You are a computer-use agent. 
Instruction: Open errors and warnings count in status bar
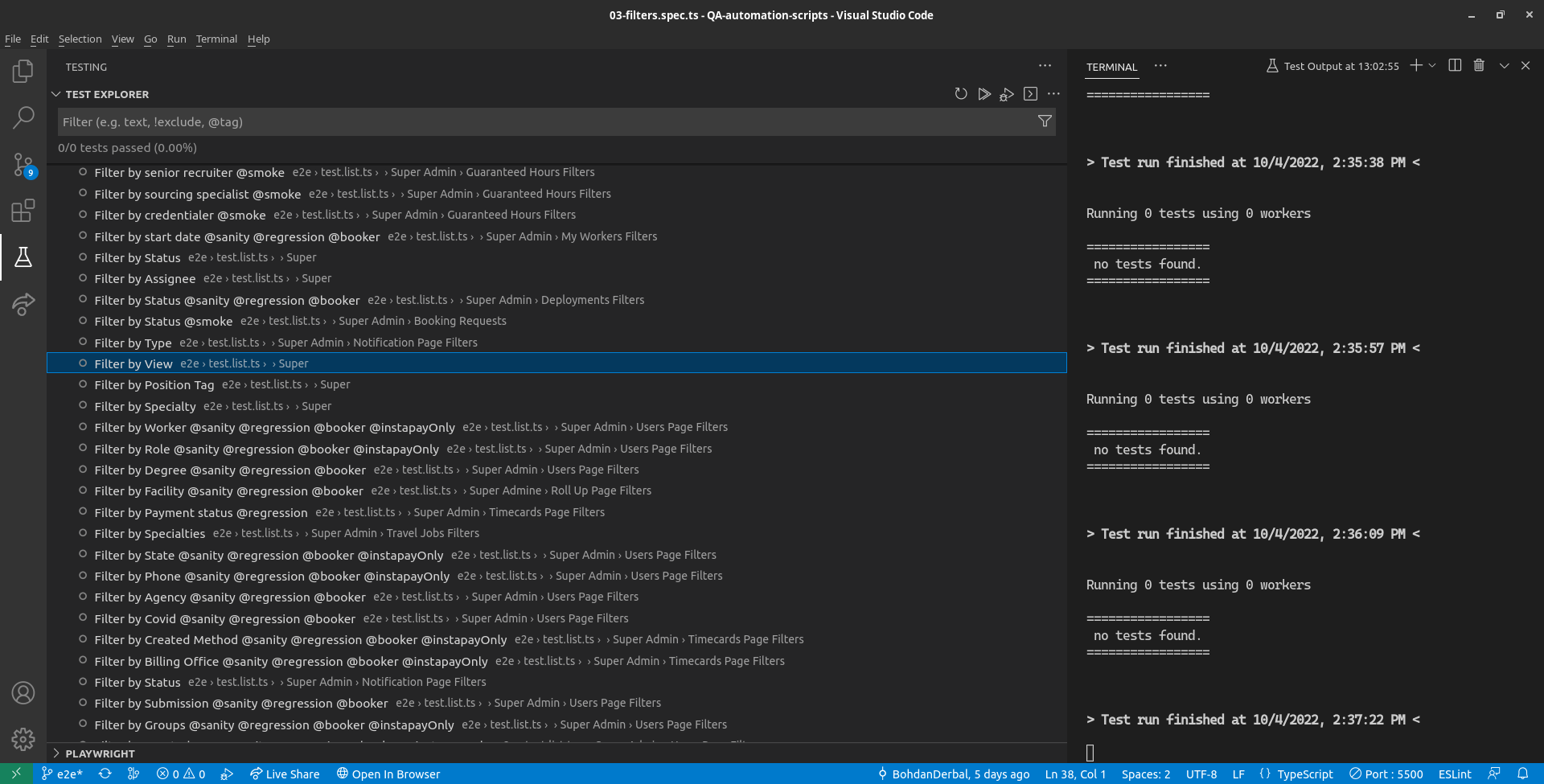click(x=181, y=774)
